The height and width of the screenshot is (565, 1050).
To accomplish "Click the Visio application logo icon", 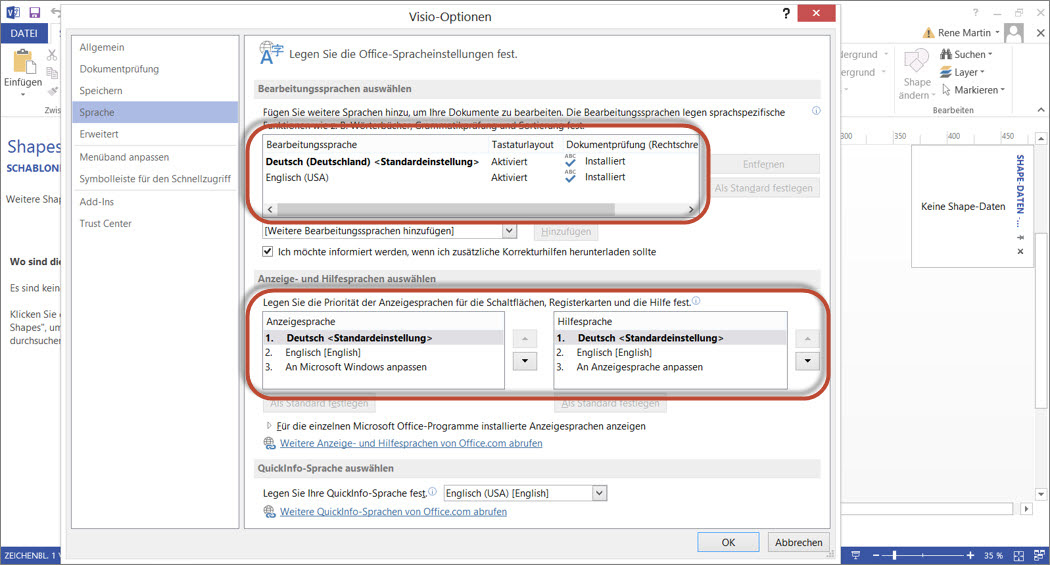I will click(13, 12).
